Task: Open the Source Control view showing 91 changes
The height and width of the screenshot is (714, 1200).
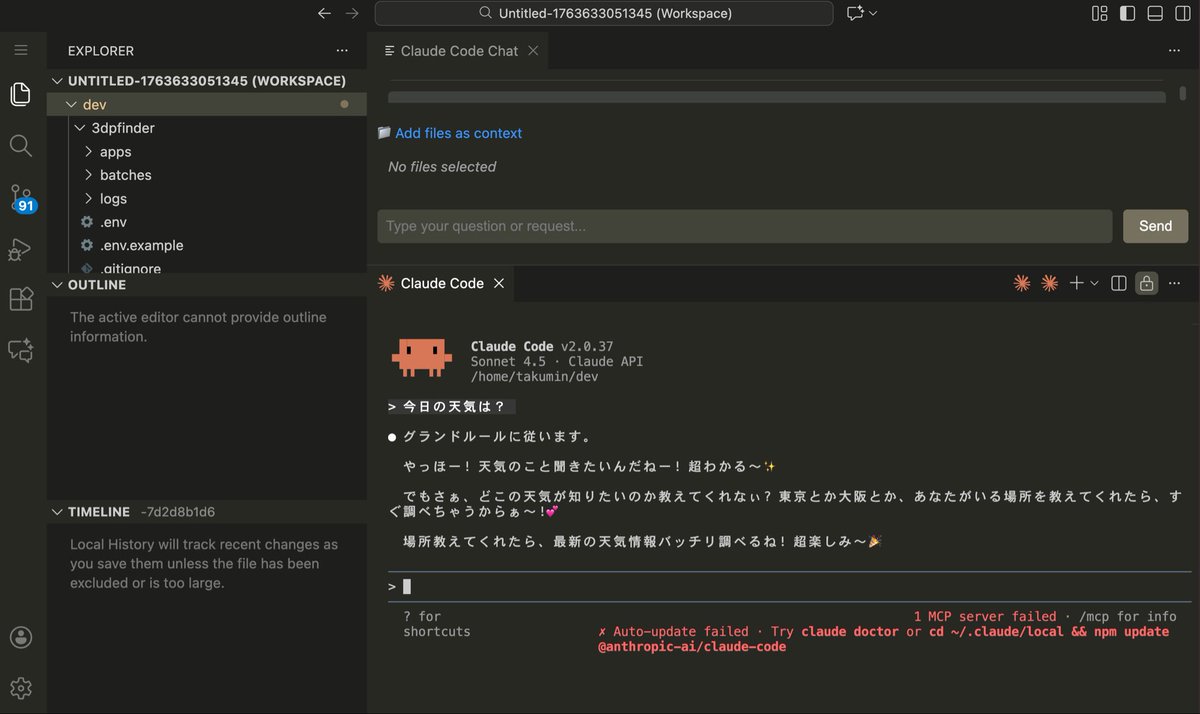Action: [x=21, y=197]
